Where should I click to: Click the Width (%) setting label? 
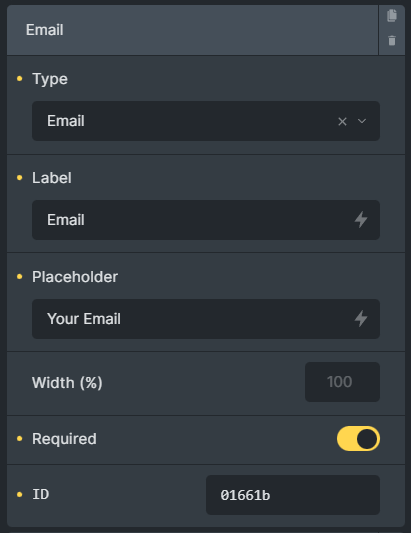pyautogui.click(x=67, y=383)
